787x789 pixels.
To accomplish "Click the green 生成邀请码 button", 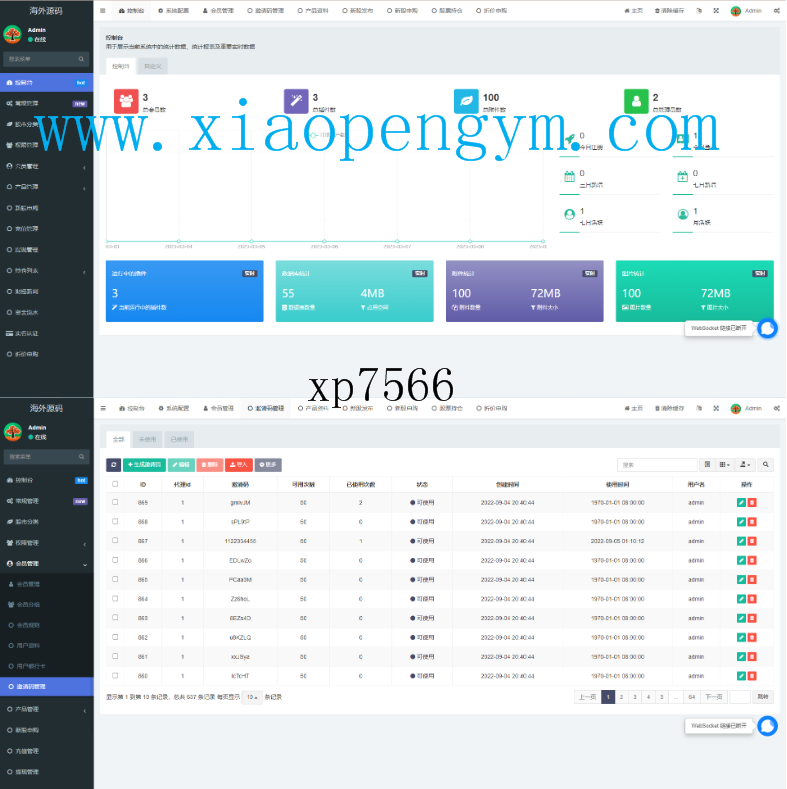I will click(144, 465).
